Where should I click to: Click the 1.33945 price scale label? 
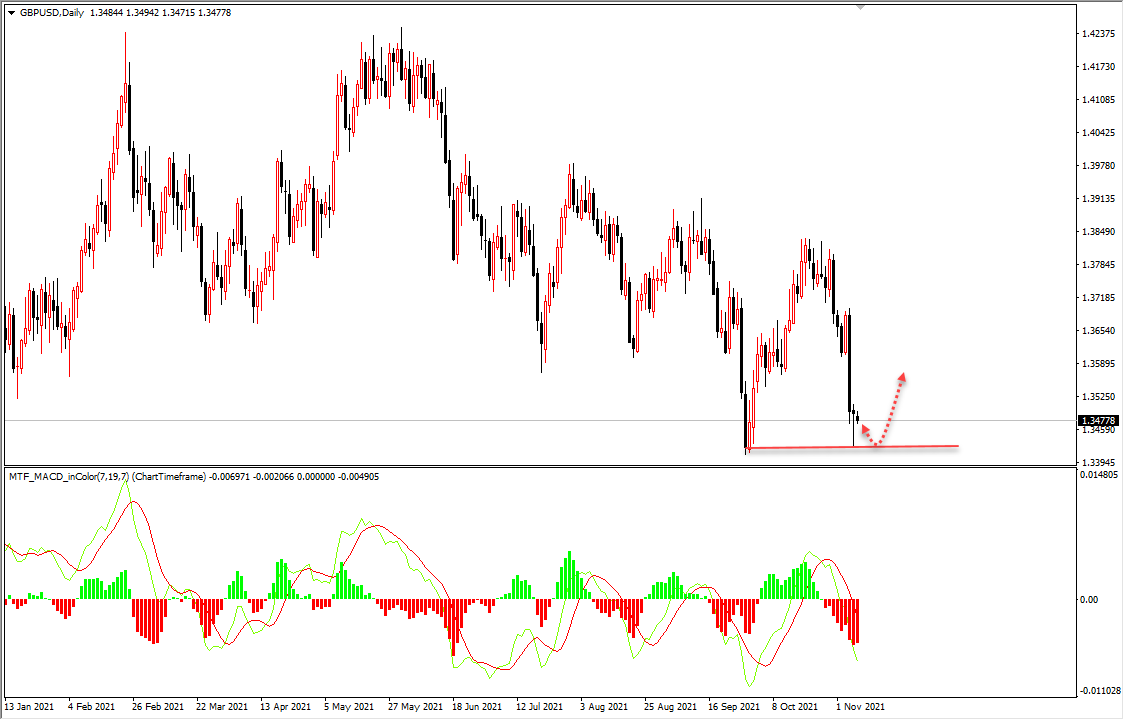(1098, 462)
